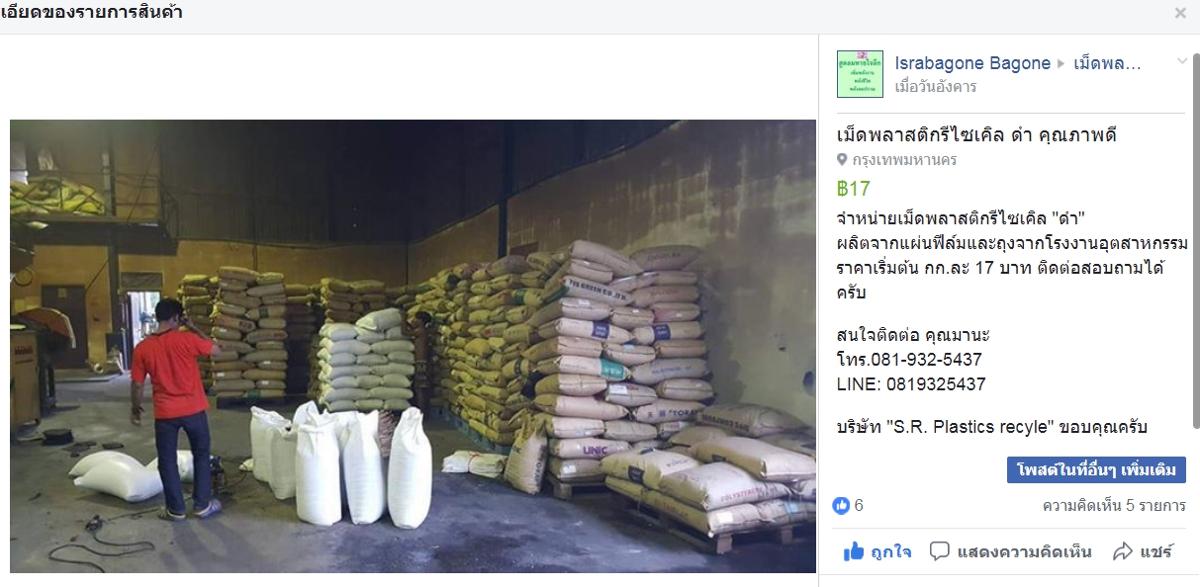This screenshot has height=587, width=1200.
Task: Click the แสดงความคิดเห็น comment bubble icon
Action: [940, 551]
